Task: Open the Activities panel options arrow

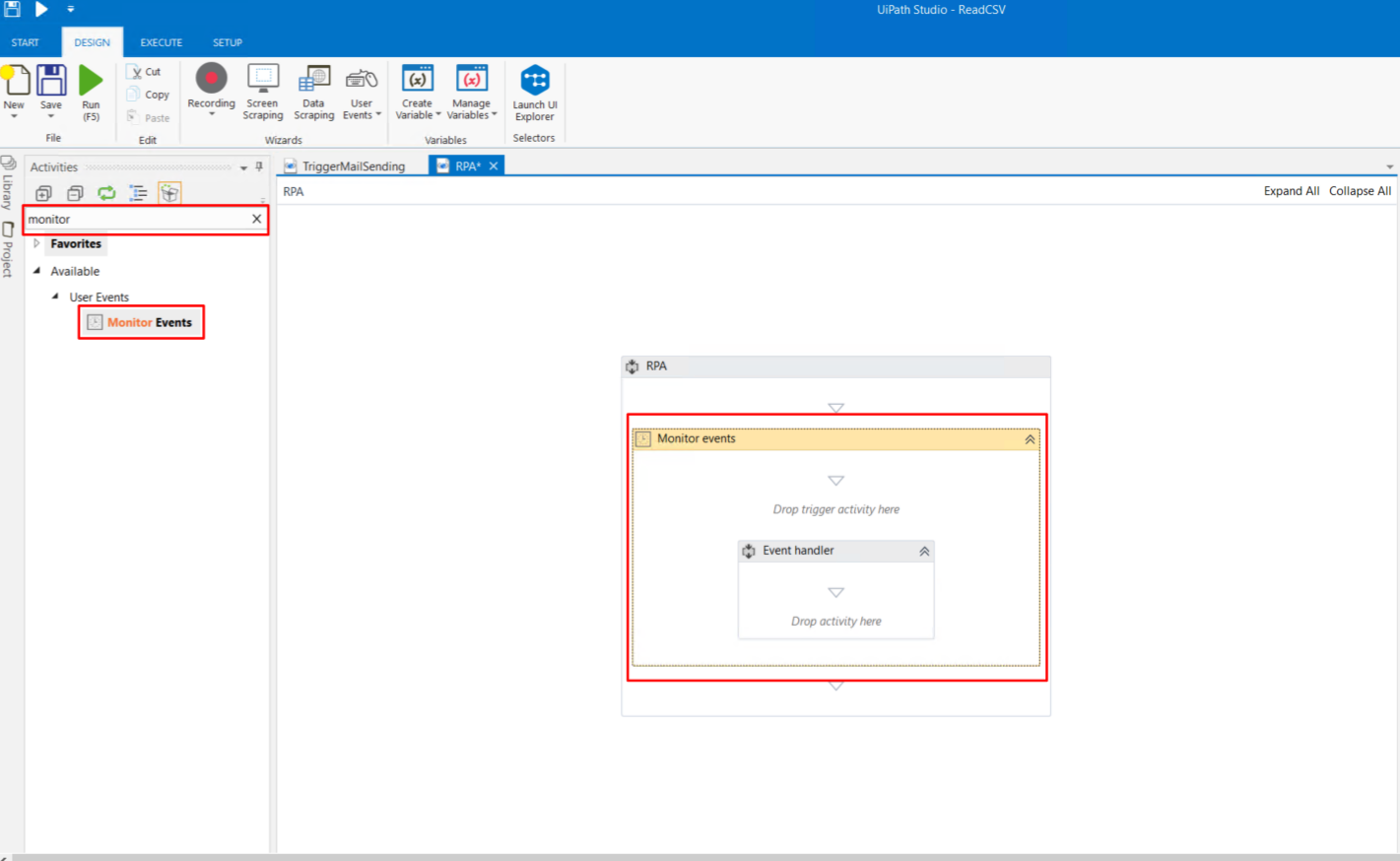Action: click(x=243, y=167)
